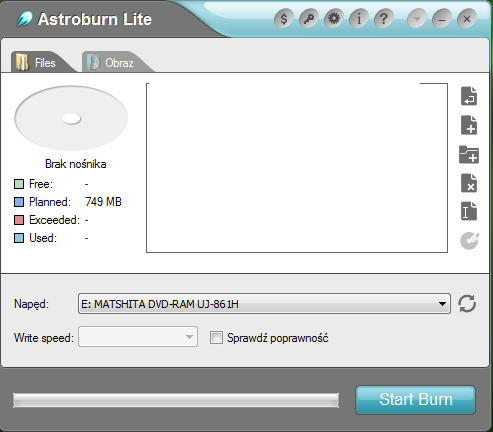Click the red Exceeded color swatch

[x=19, y=220]
